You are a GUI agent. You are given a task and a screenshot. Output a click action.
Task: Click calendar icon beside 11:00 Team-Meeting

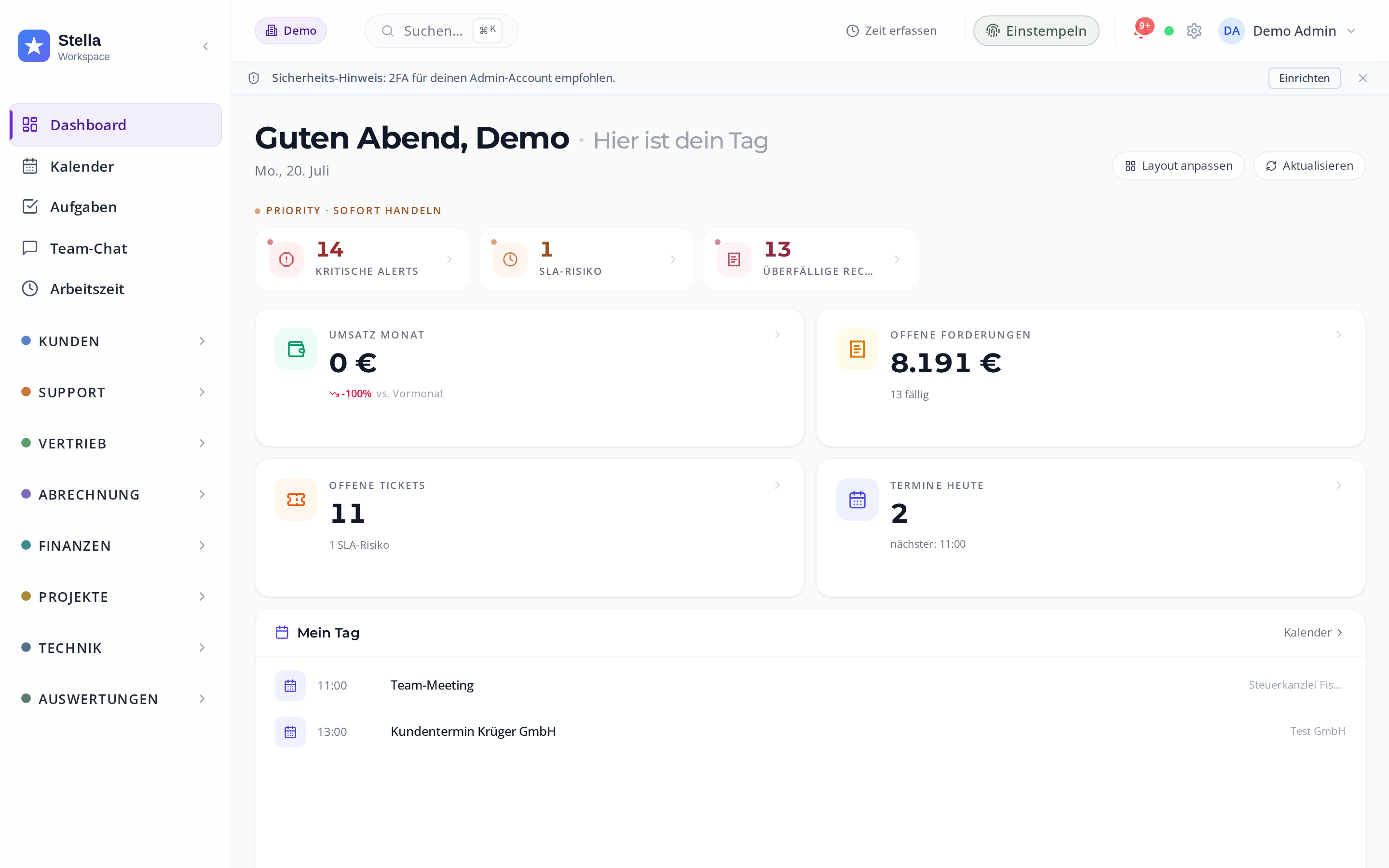click(290, 685)
